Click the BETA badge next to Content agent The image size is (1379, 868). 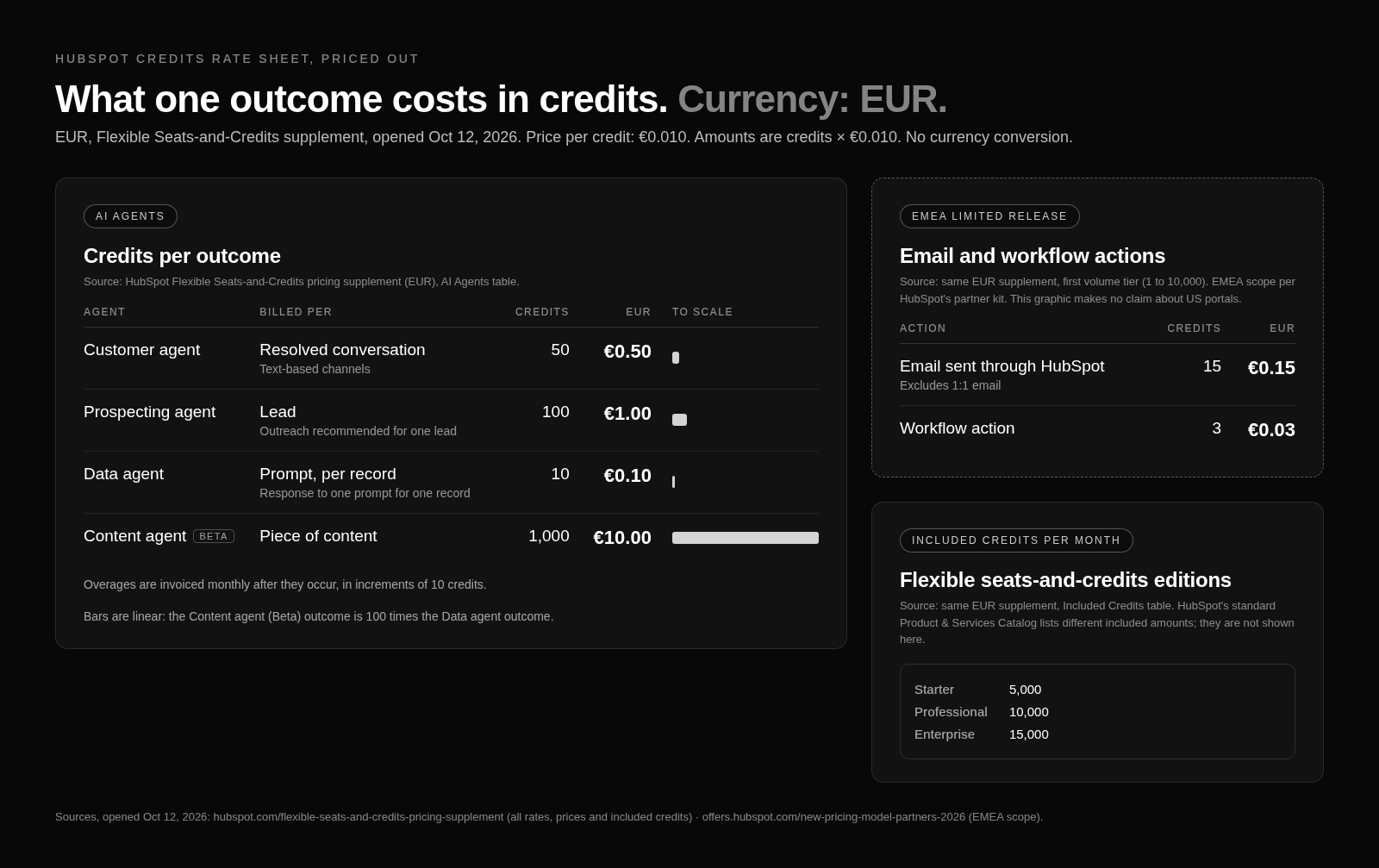pos(214,536)
